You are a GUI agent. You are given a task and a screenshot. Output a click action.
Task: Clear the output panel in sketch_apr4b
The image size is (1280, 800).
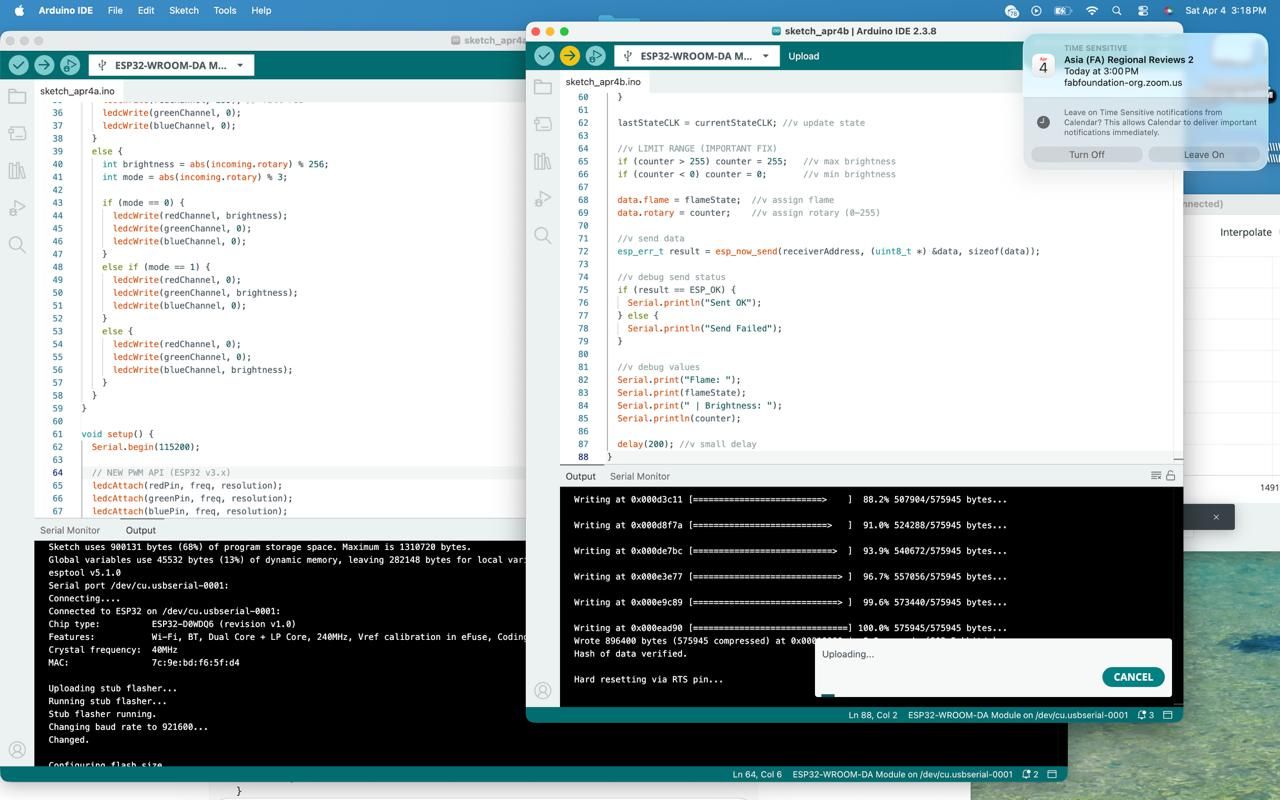[1155, 476]
